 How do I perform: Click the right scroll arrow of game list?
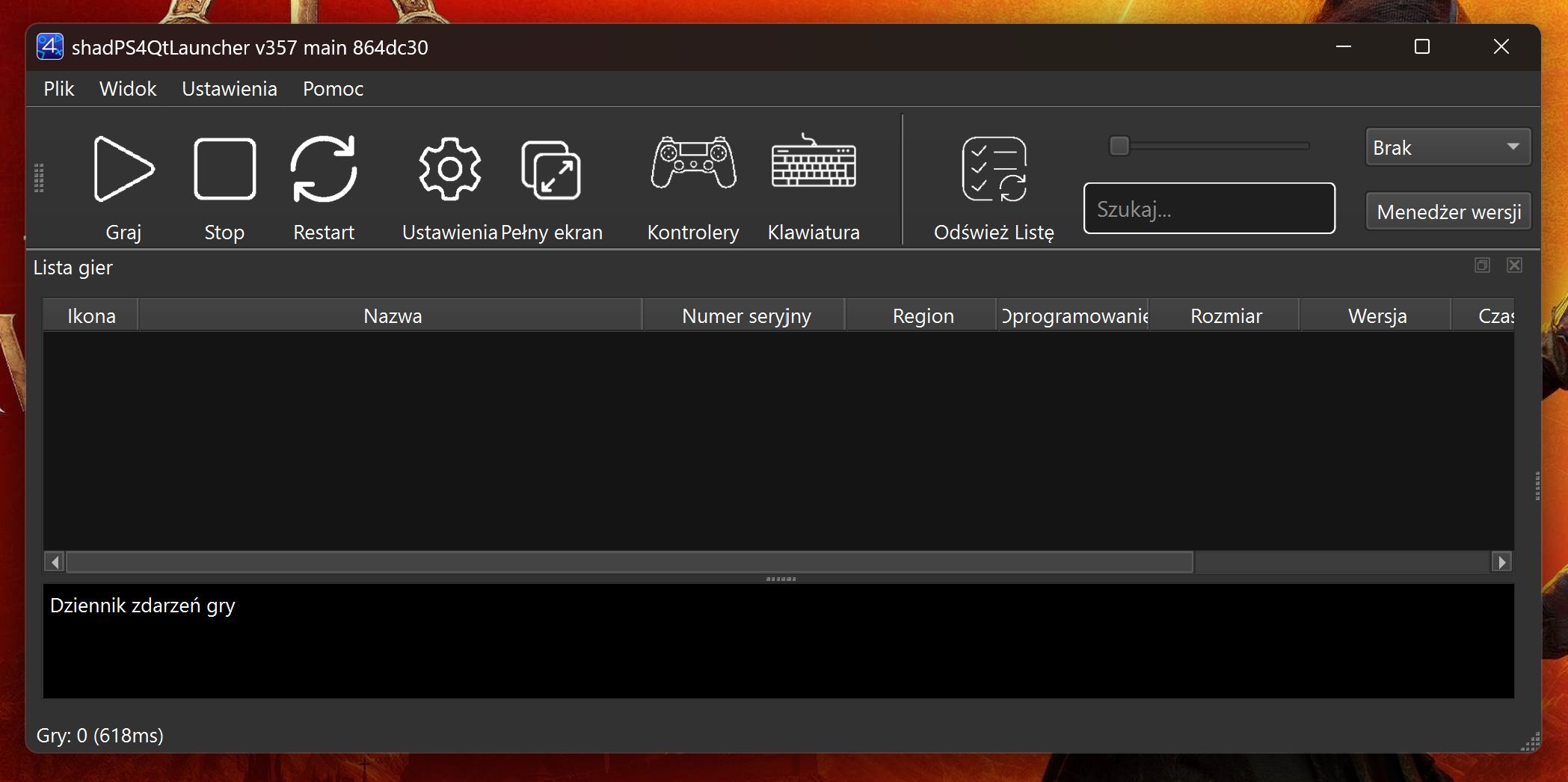1501,561
